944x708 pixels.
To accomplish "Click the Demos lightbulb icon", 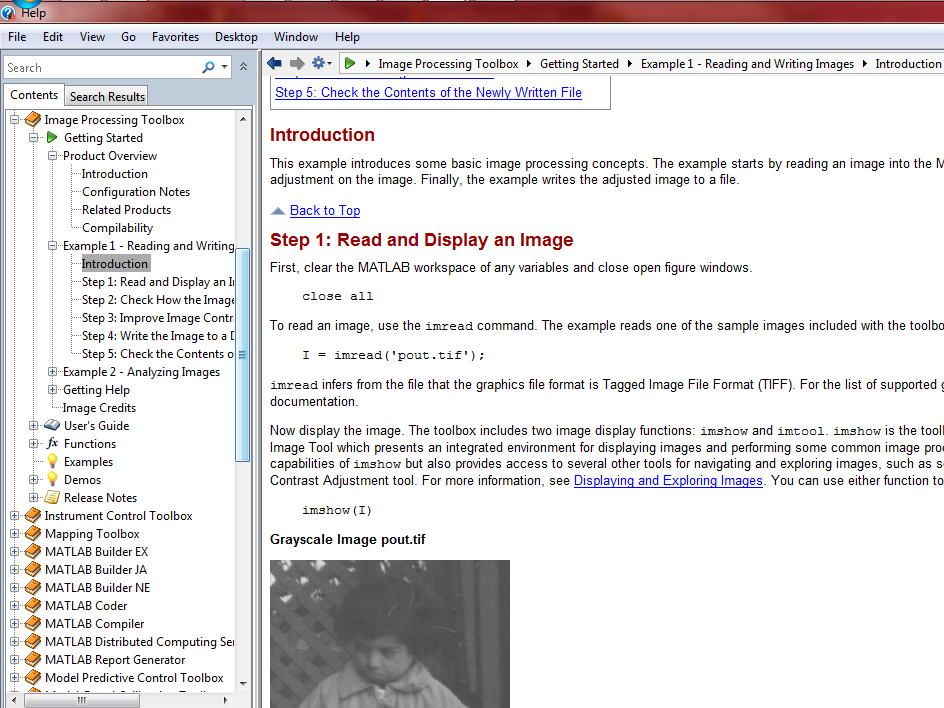I will (x=52, y=479).
